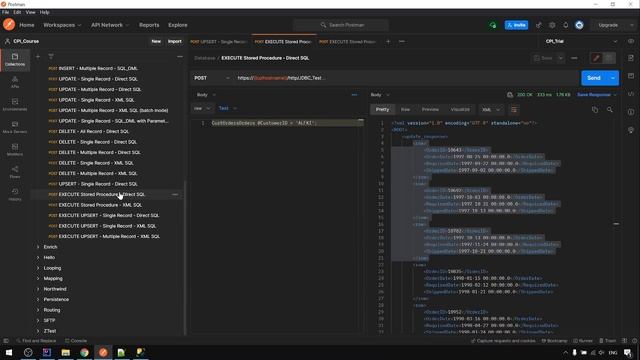640x360 pixels.
Task: Open the Send button dropdown arrow
Action: [x=613, y=78]
